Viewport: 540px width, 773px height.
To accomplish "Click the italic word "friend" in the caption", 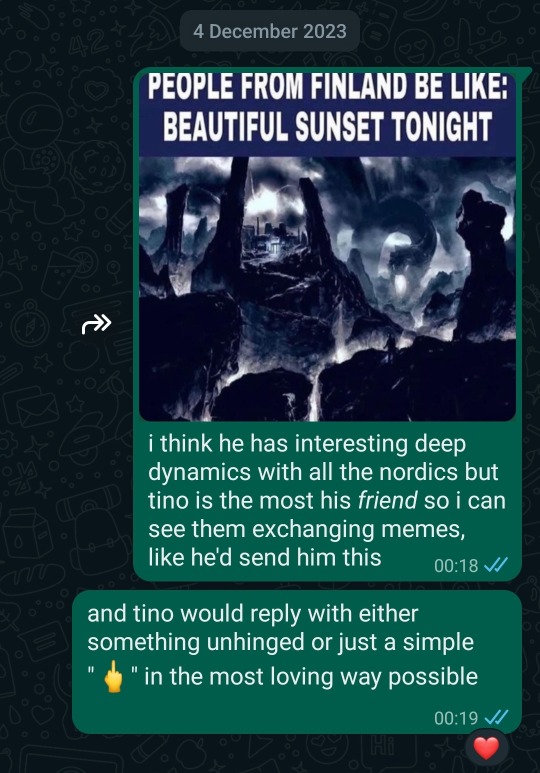I will pos(388,500).
